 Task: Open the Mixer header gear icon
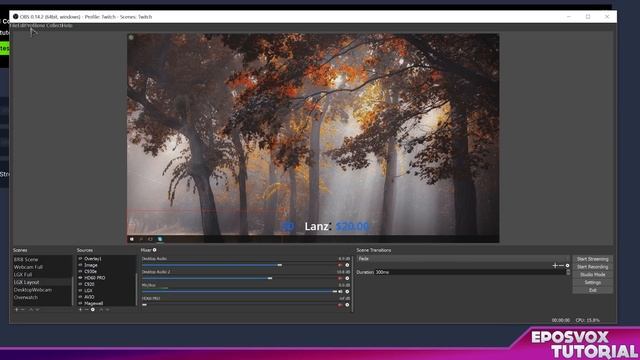click(155, 250)
